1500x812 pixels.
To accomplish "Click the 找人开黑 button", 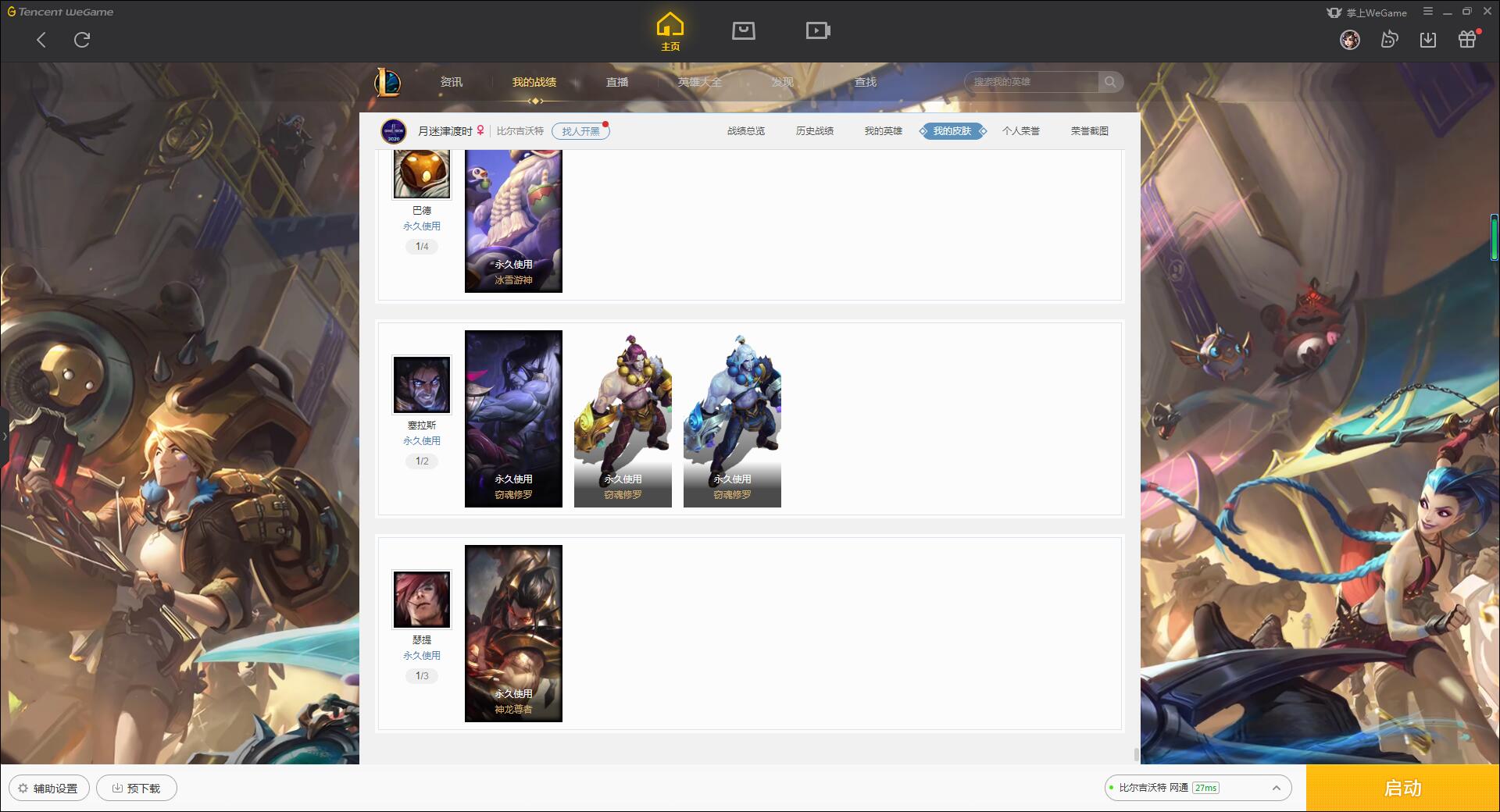I will (580, 131).
